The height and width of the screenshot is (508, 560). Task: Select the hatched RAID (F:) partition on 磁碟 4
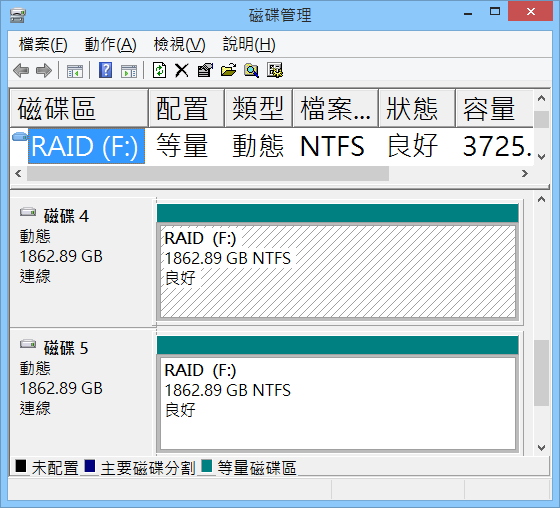338,271
